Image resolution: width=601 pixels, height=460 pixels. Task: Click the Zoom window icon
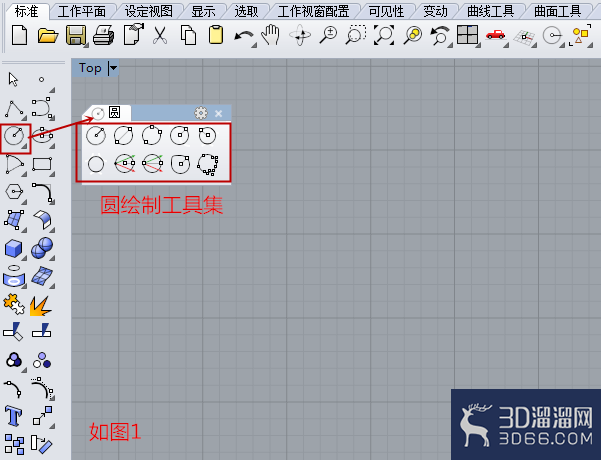(356, 35)
